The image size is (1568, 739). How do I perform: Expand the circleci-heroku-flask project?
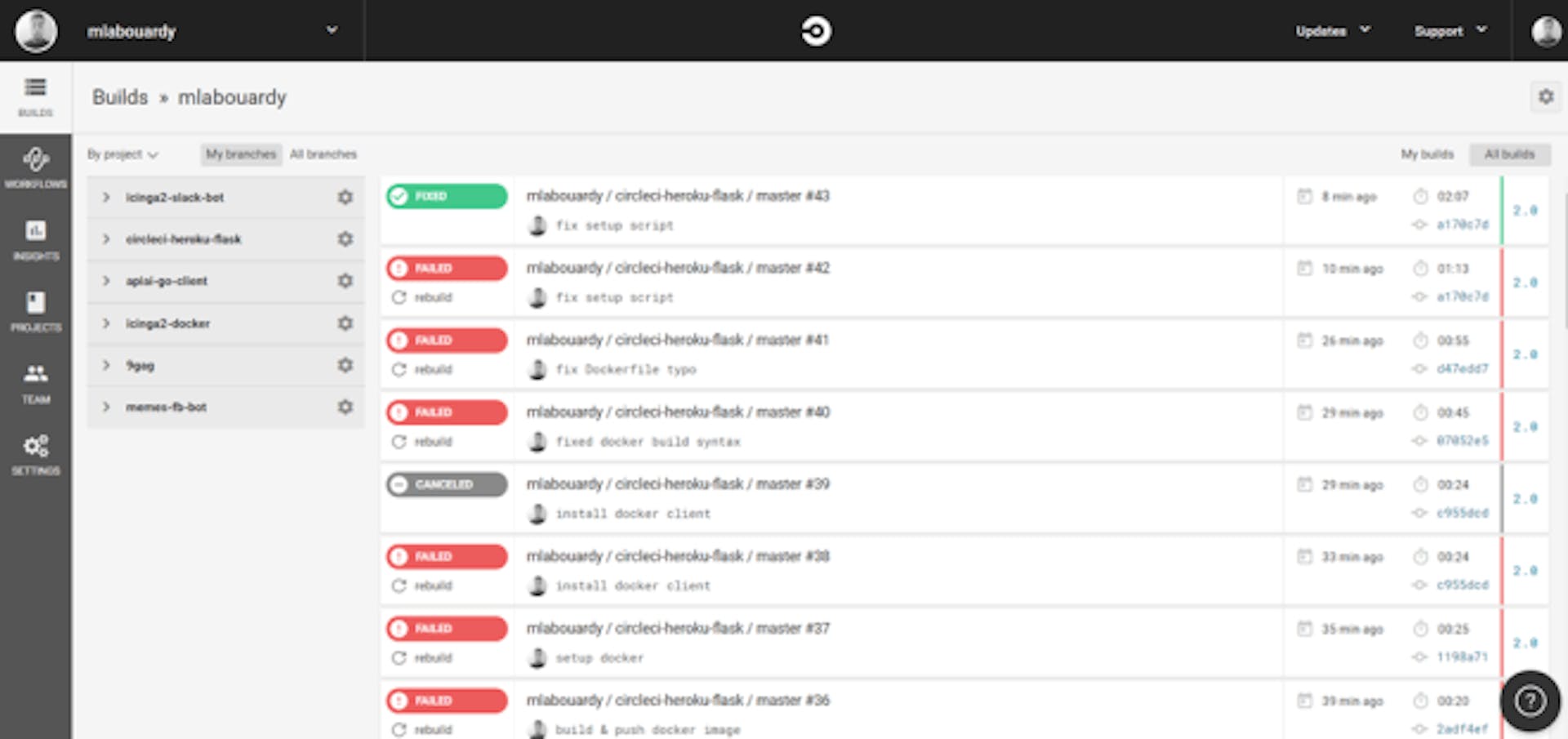(105, 238)
